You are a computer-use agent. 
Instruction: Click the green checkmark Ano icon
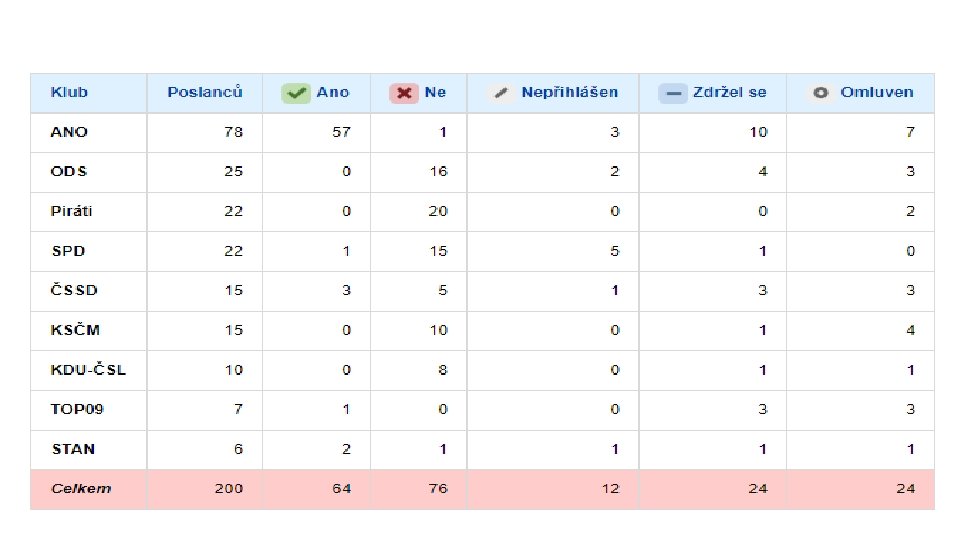tap(297, 93)
